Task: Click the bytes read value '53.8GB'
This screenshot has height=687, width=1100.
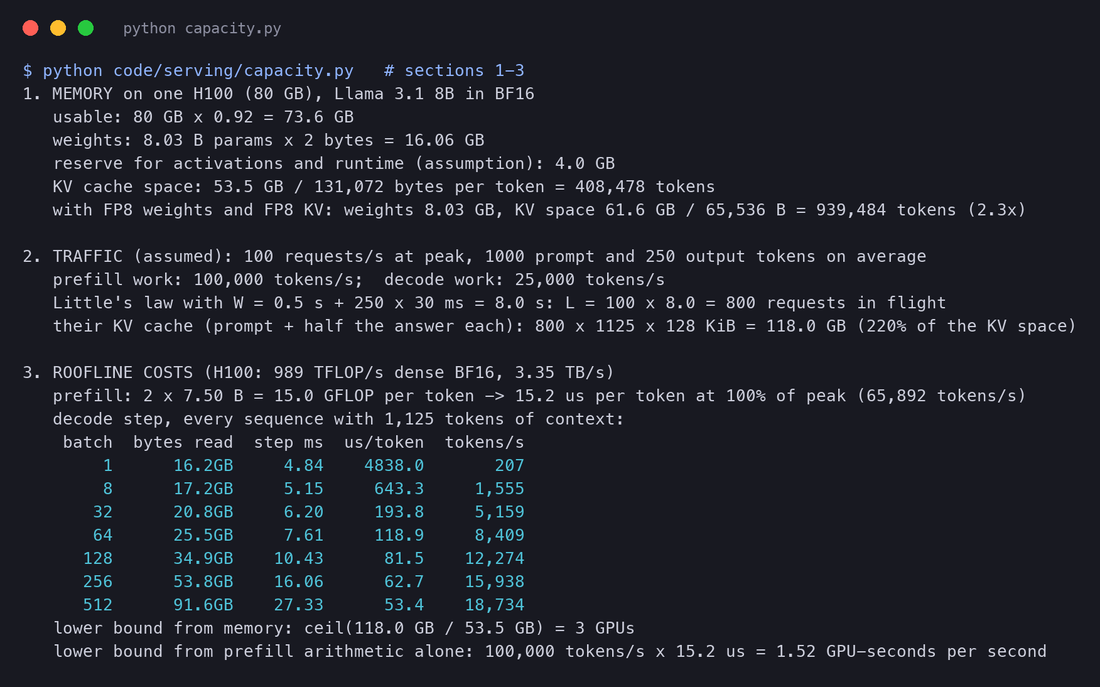Action: pos(203,581)
